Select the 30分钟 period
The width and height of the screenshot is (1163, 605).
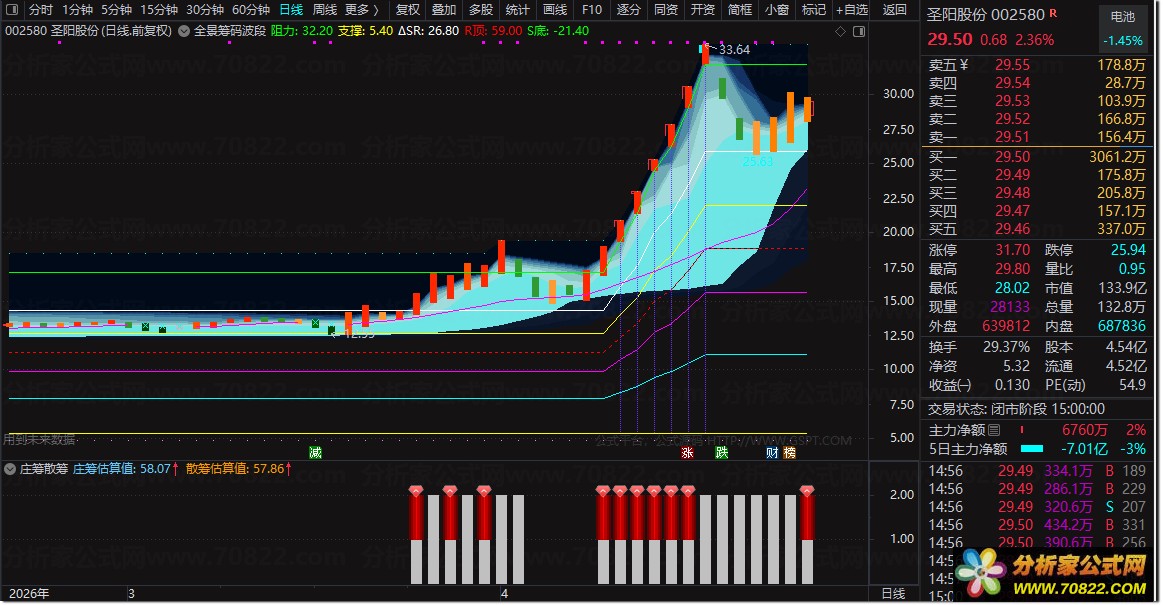point(205,10)
